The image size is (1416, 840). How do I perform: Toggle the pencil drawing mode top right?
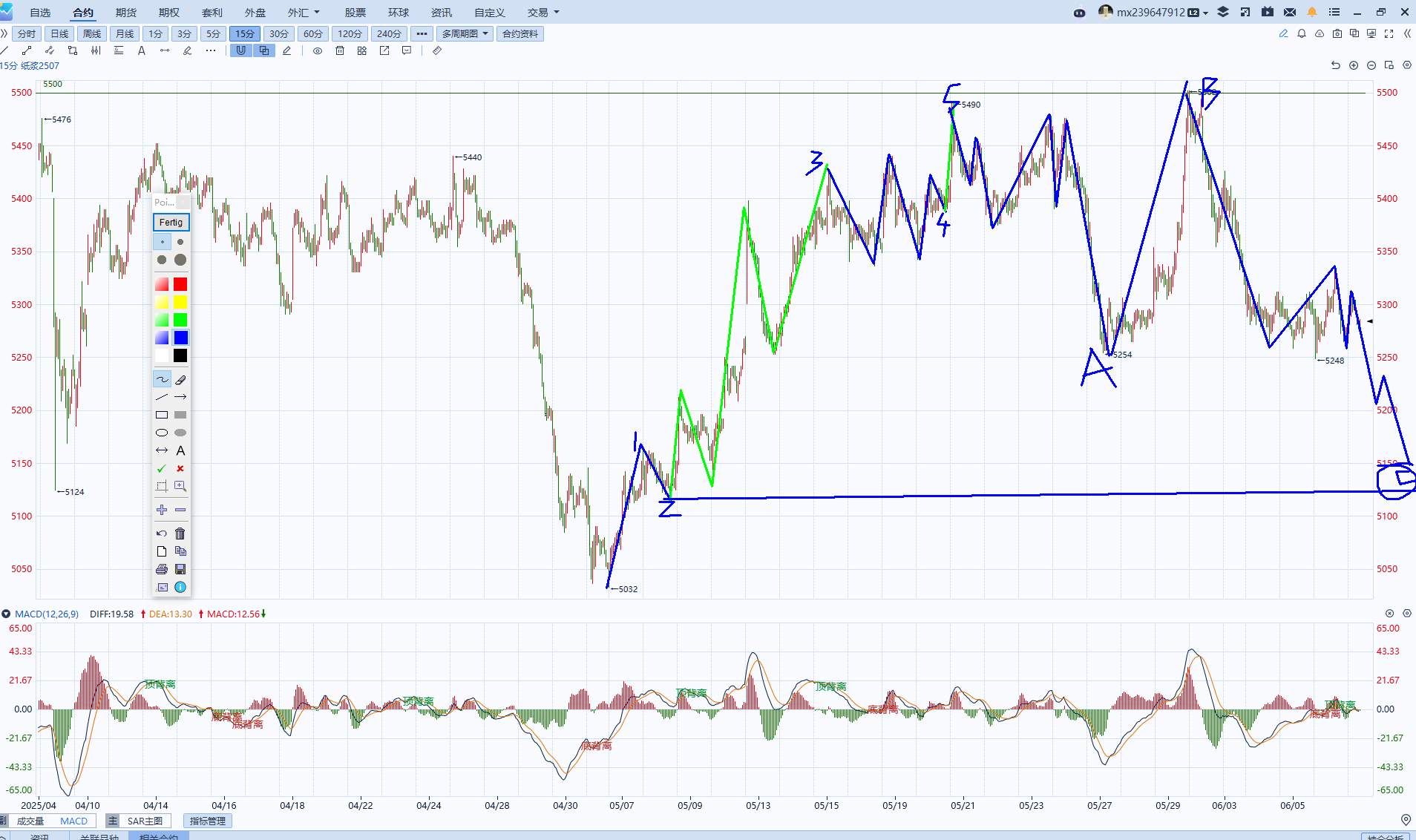click(x=1283, y=33)
